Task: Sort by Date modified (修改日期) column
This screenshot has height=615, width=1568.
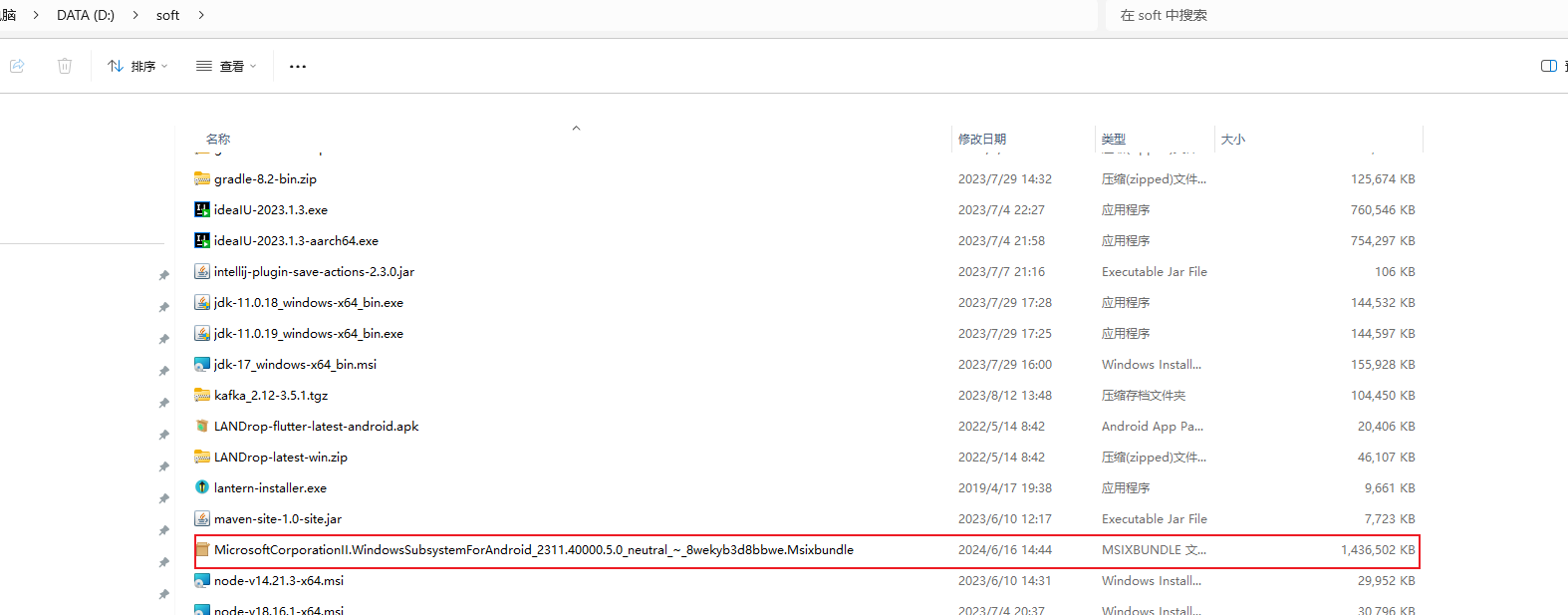Action: (x=982, y=139)
